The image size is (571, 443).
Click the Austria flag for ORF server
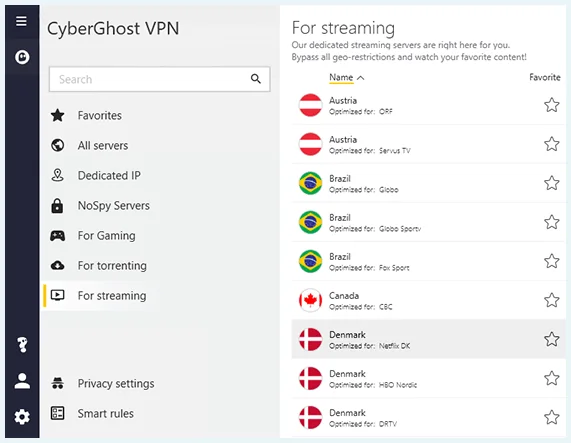310,105
